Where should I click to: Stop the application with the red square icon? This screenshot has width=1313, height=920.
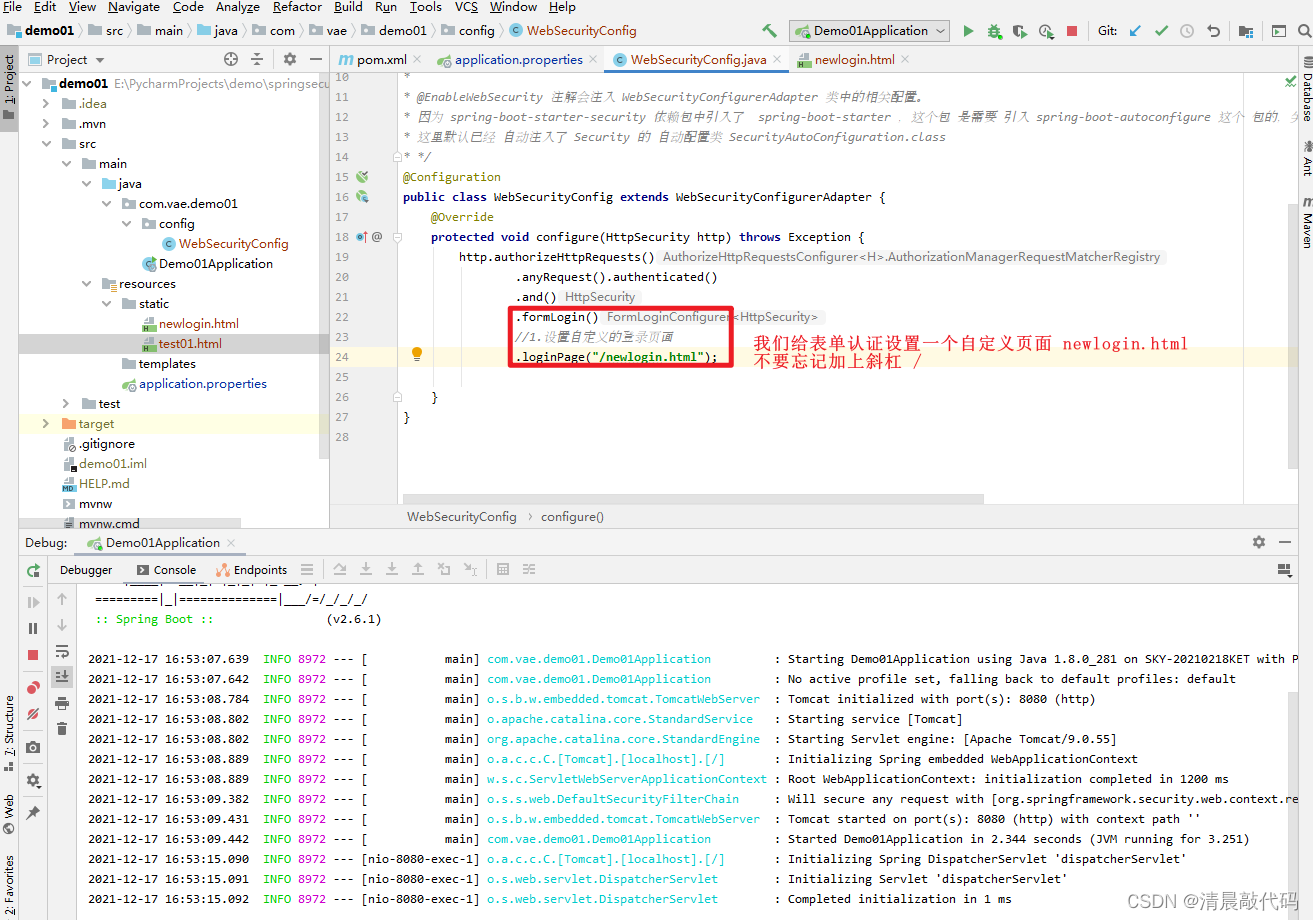coord(1072,31)
